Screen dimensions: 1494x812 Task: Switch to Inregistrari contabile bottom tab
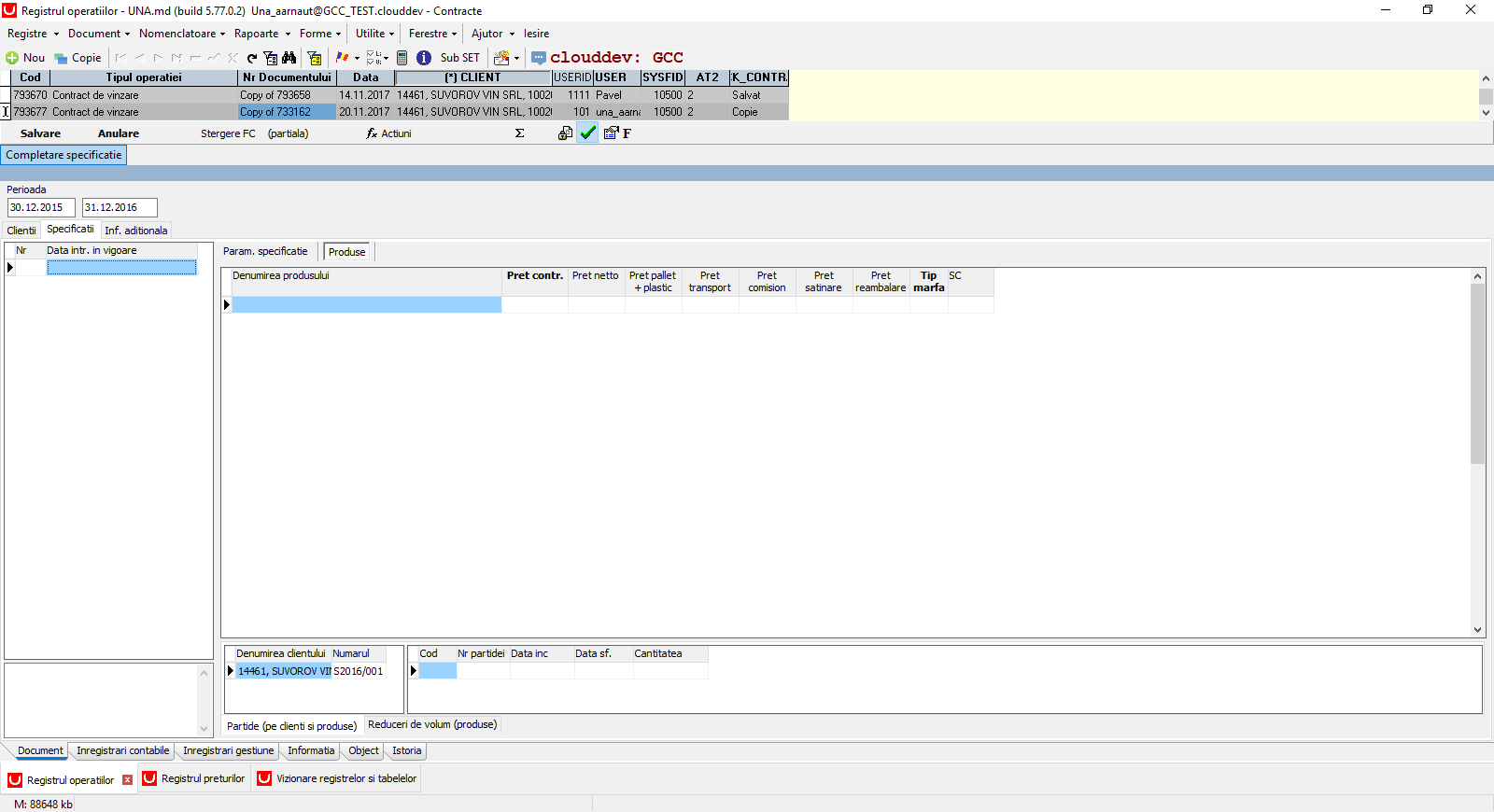pyautogui.click(x=123, y=750)
